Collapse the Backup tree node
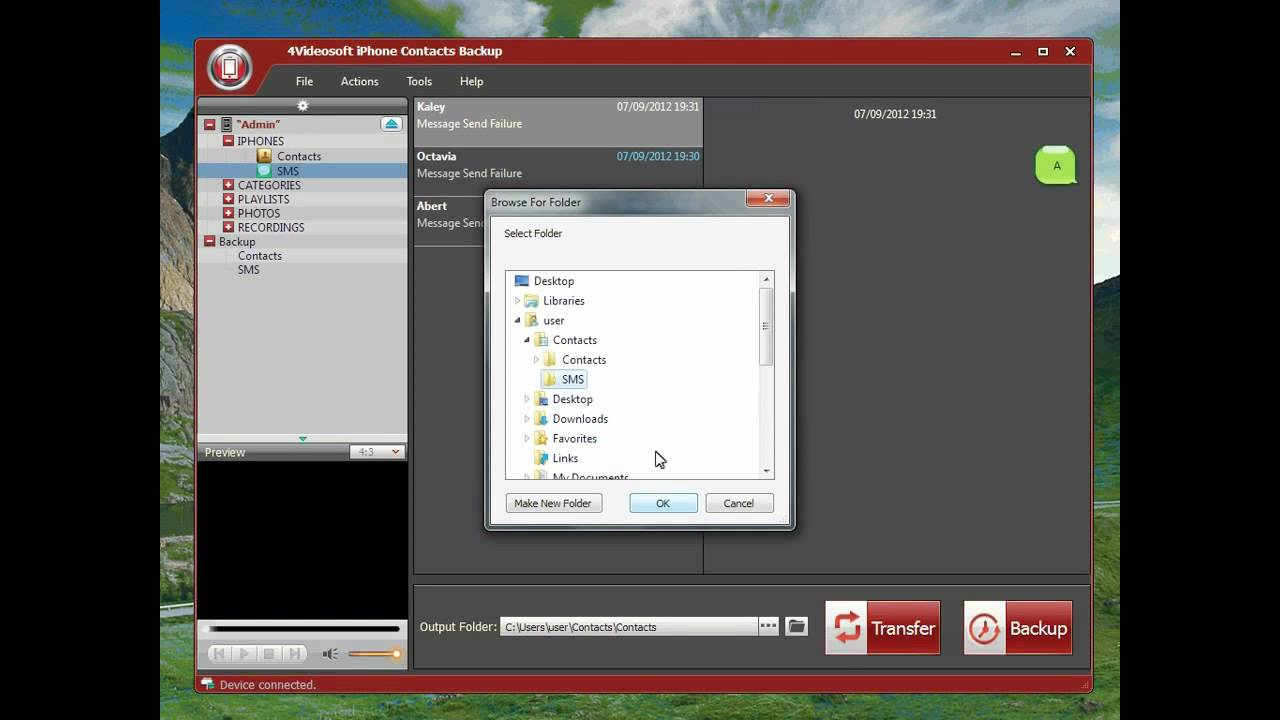1280x720 pixels. point(210,241)
